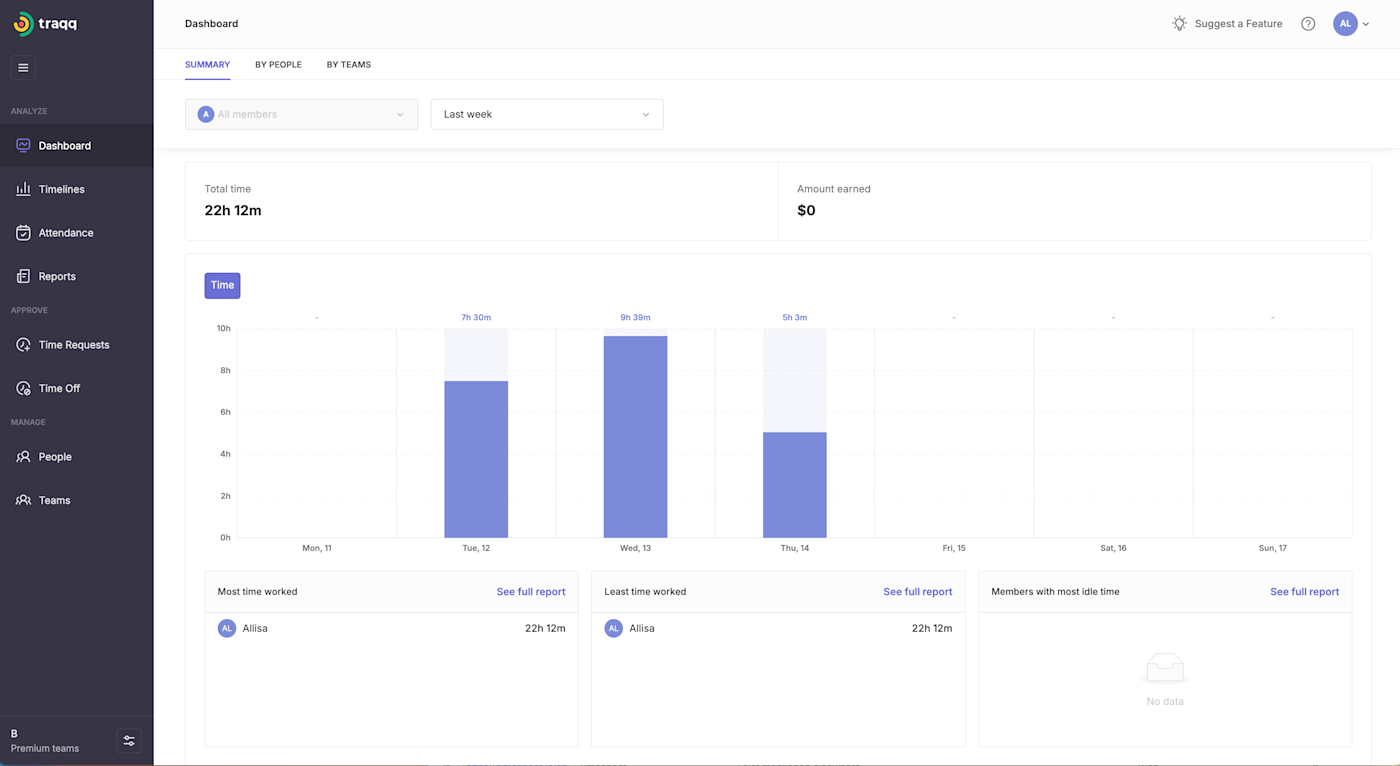Open Timelines via its bar-chart icon
1400x766 pixels.
coord(23,189)
